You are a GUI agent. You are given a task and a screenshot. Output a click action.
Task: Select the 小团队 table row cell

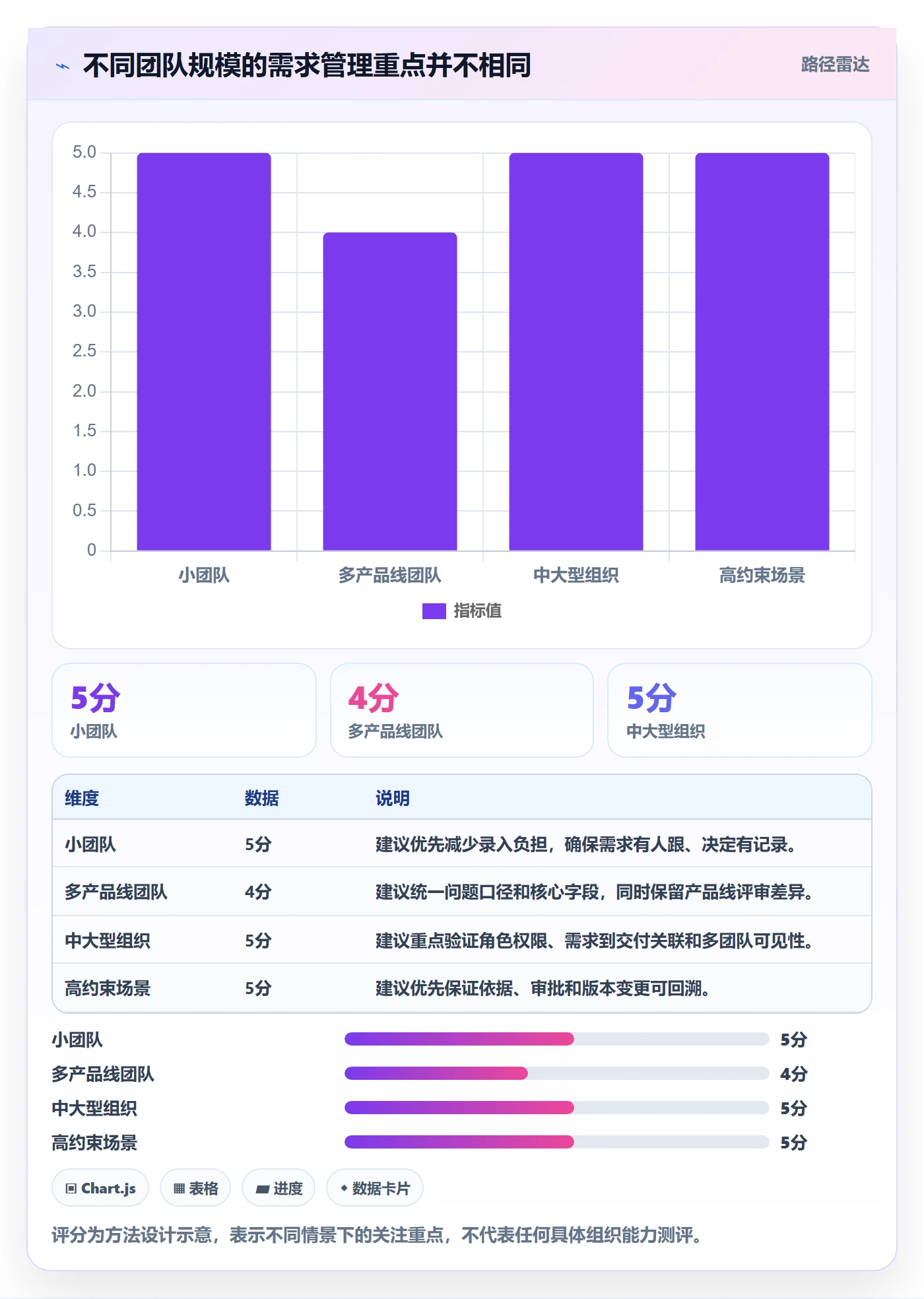(90, 844)
